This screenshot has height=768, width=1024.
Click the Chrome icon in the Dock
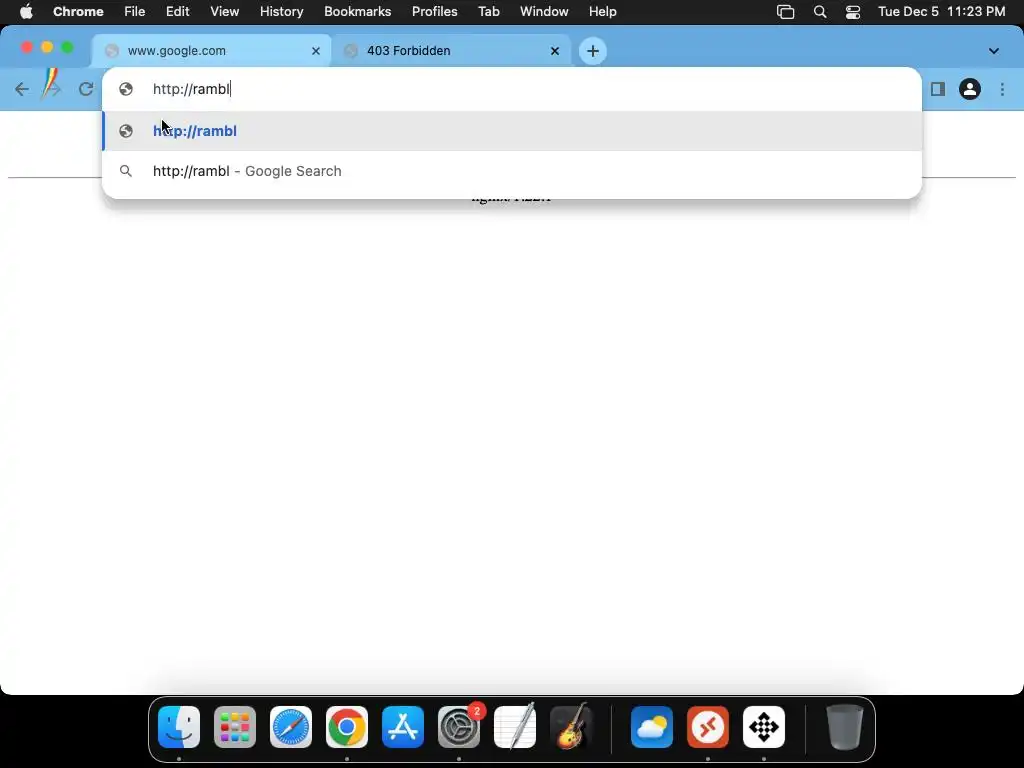(347, 727)
